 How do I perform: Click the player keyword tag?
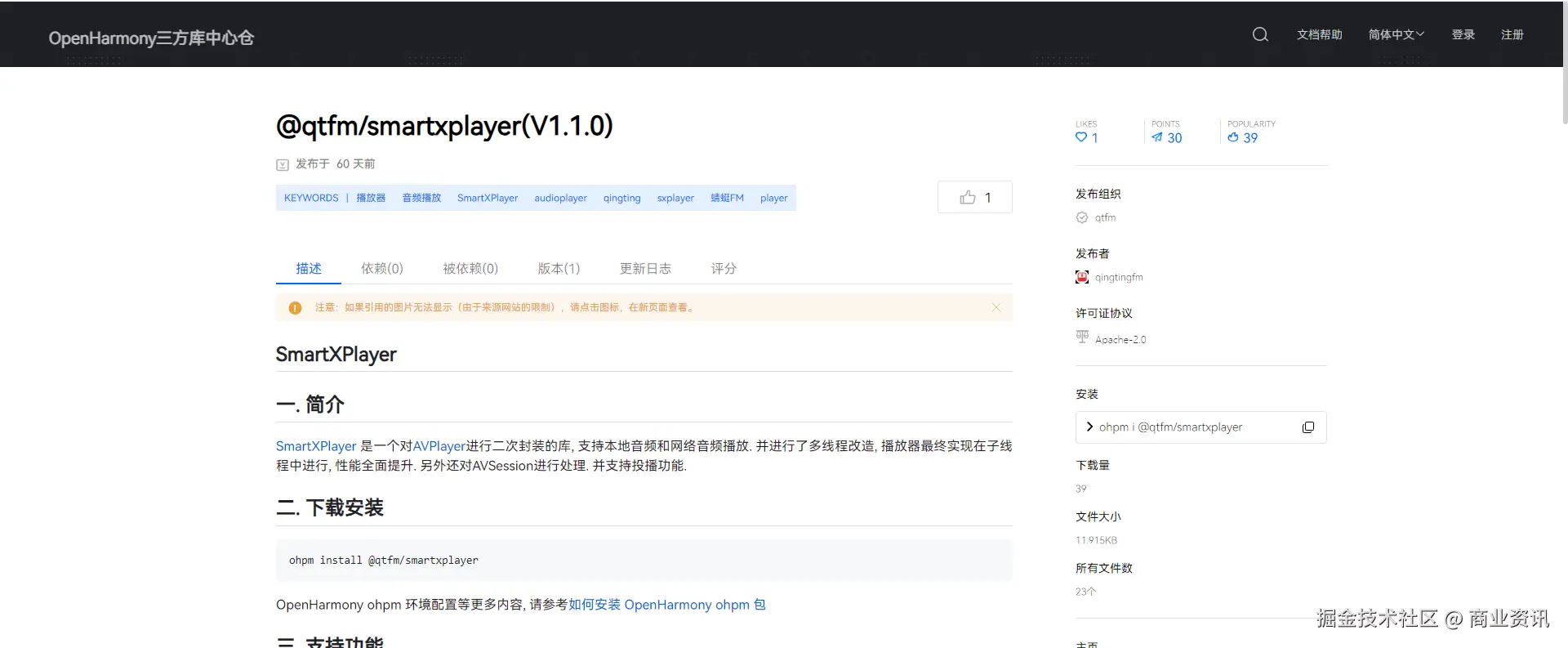pyautogui.click(x=774, y=198)
